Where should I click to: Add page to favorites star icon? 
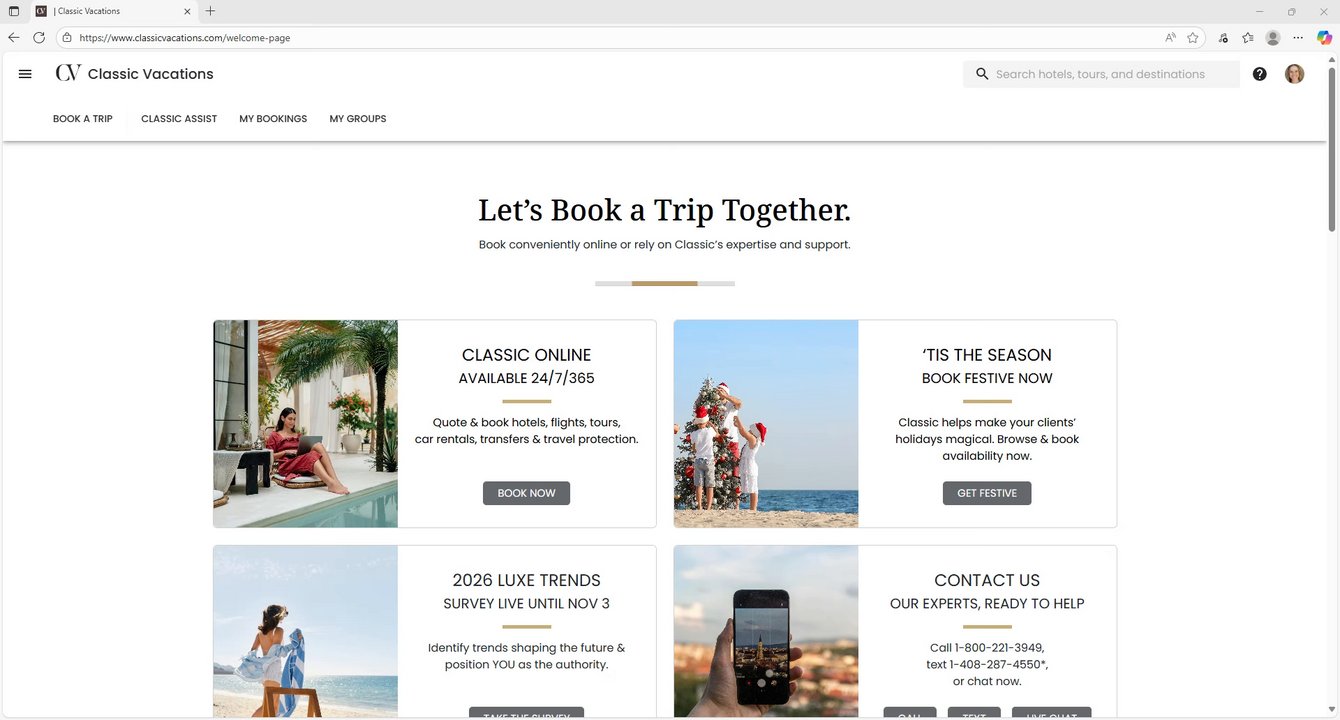1193,38
